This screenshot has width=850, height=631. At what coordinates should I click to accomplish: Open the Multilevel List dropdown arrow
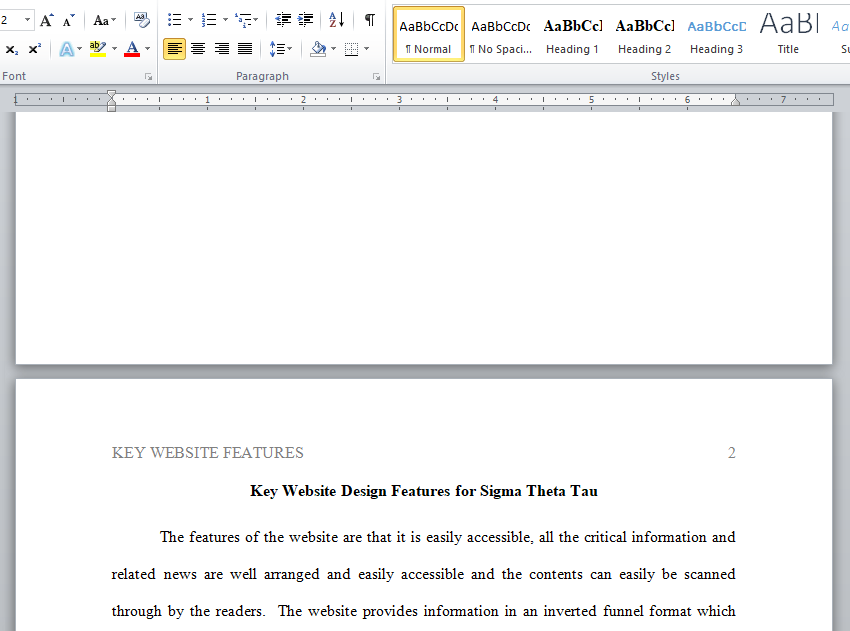click(256, 21)
